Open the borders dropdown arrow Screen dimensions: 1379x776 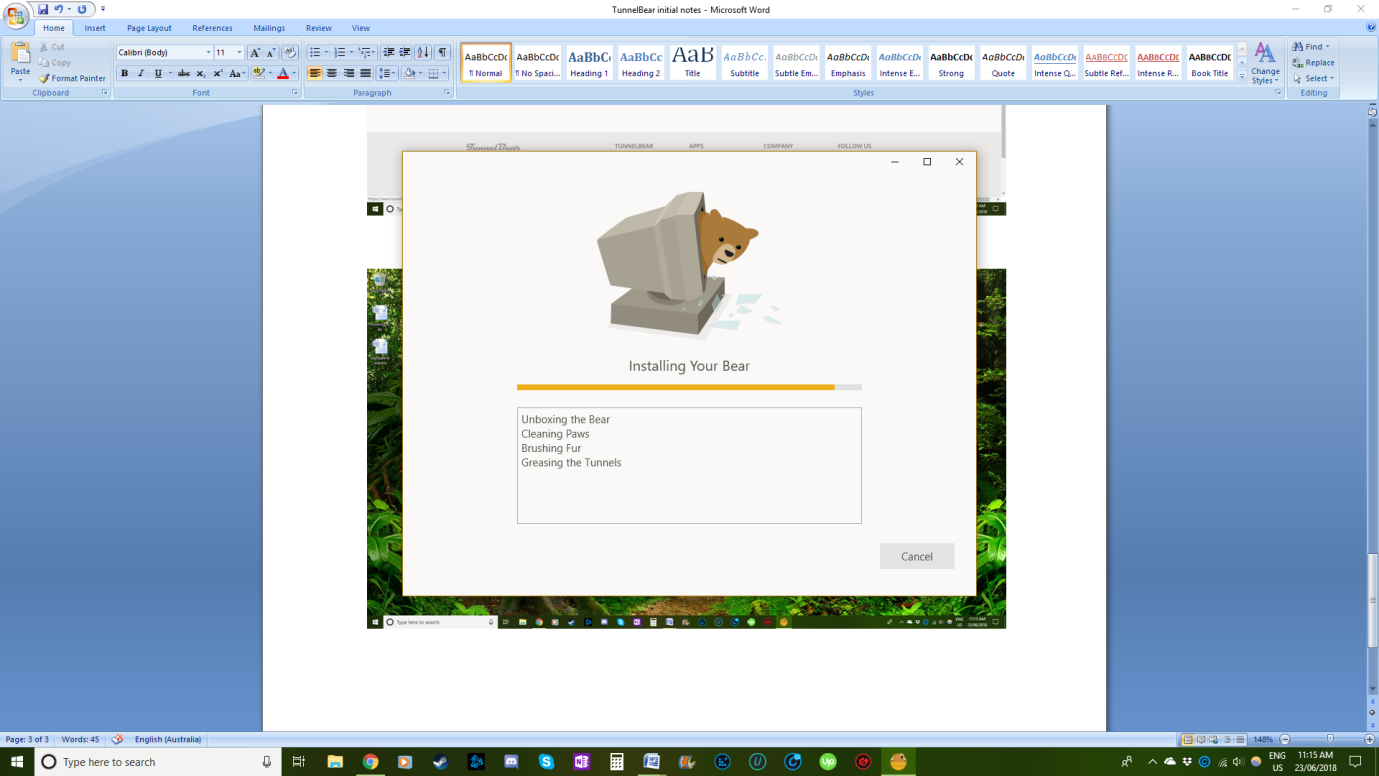[446, 73]
